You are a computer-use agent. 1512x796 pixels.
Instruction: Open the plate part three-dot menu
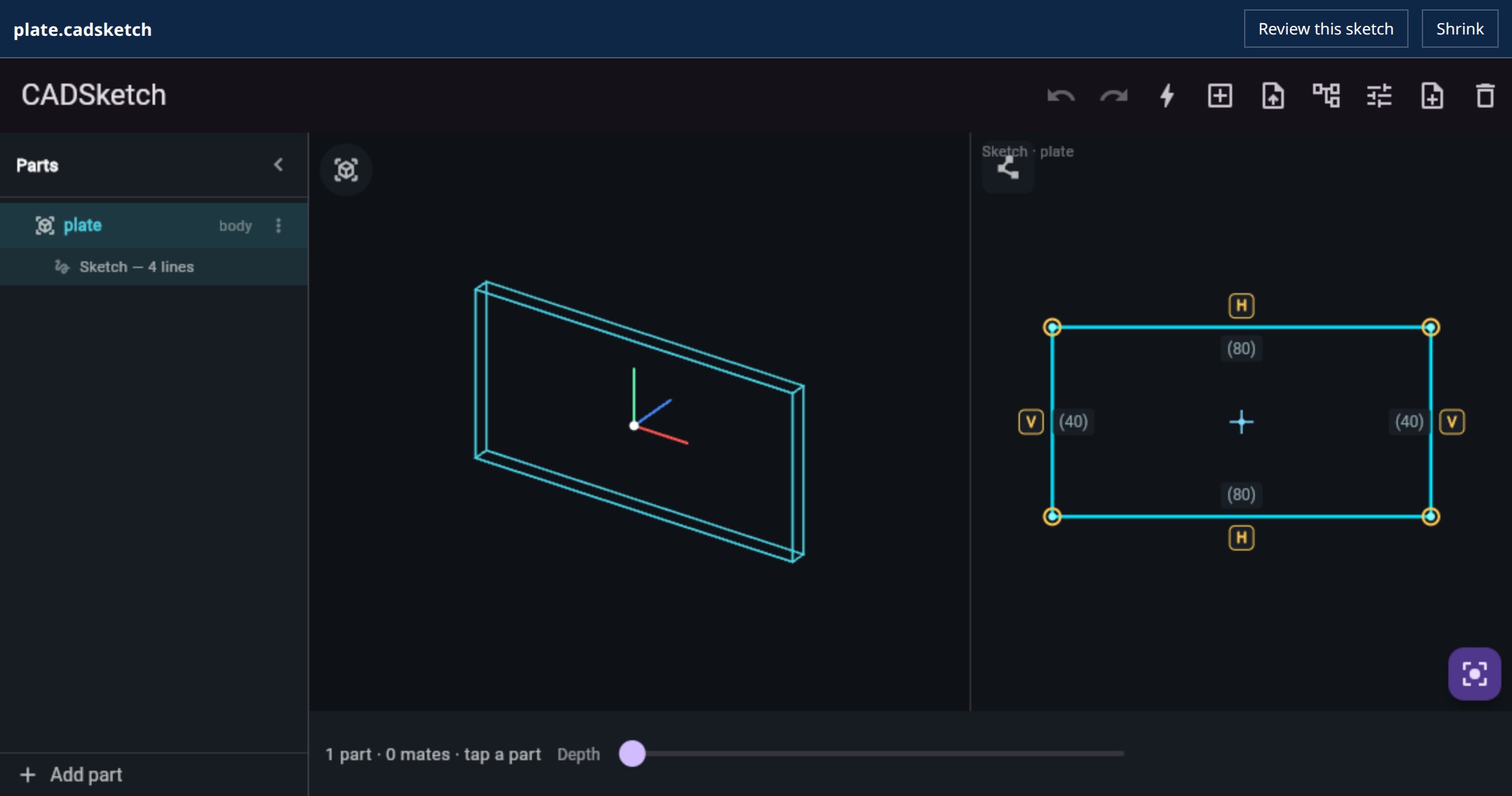(279, 226)
